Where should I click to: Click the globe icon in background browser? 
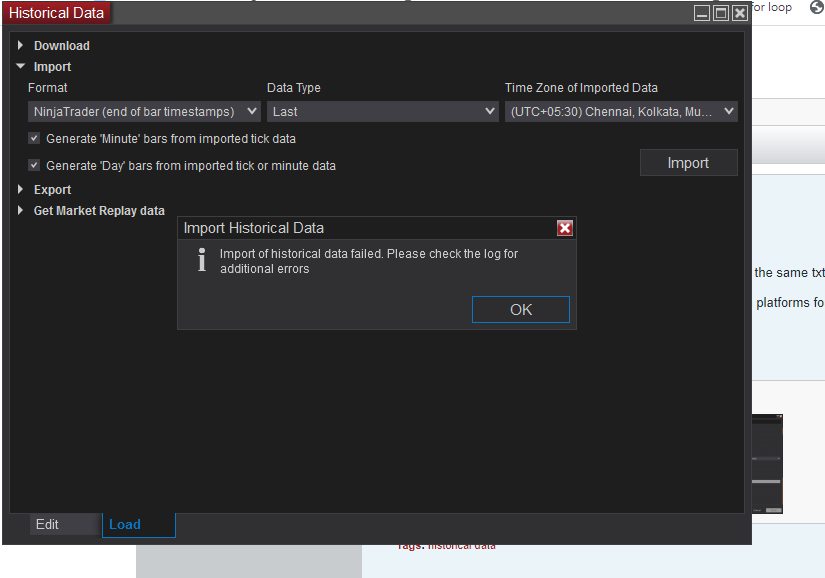click(817, 7)
